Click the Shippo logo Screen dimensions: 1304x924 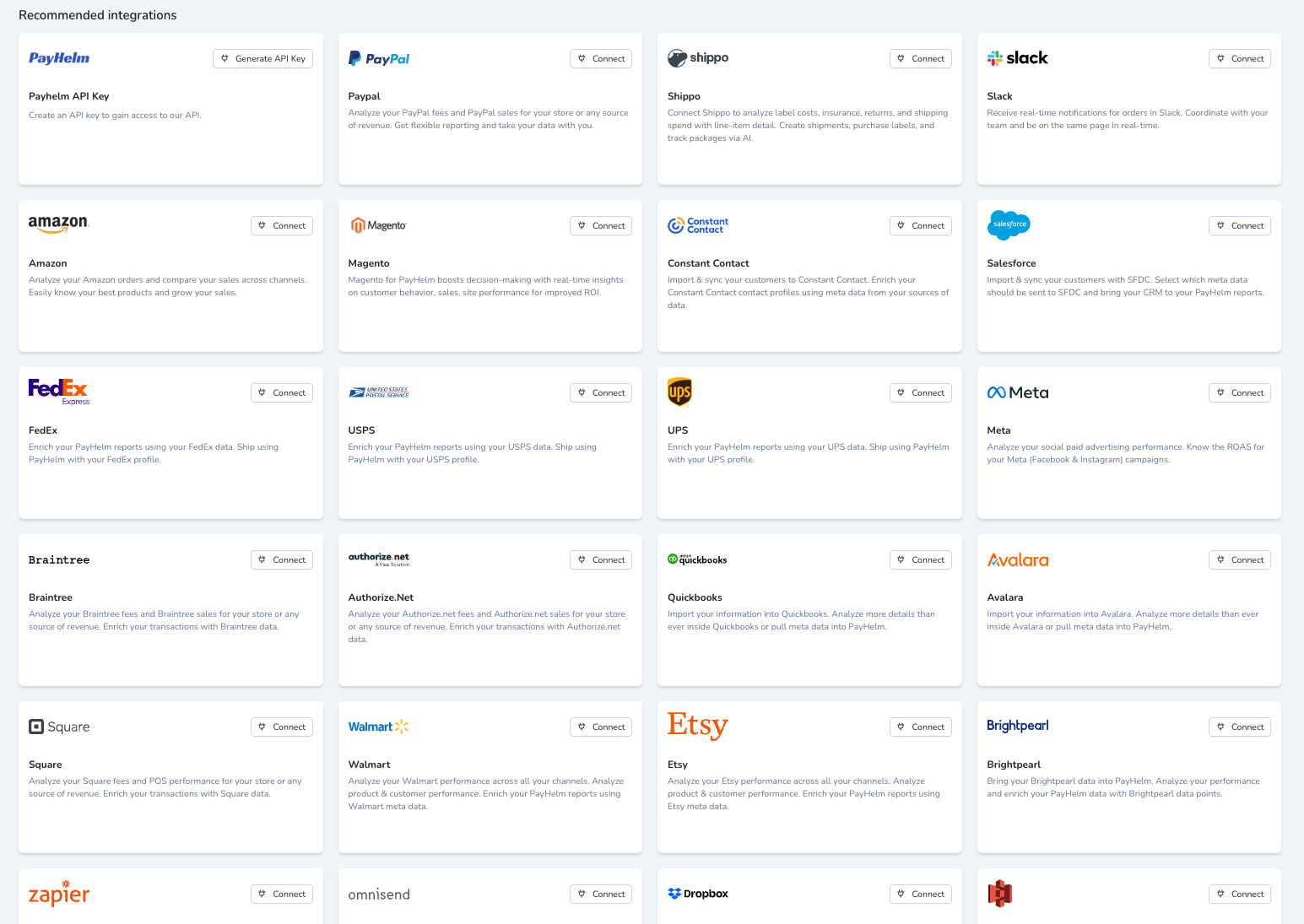click(698, 58)
